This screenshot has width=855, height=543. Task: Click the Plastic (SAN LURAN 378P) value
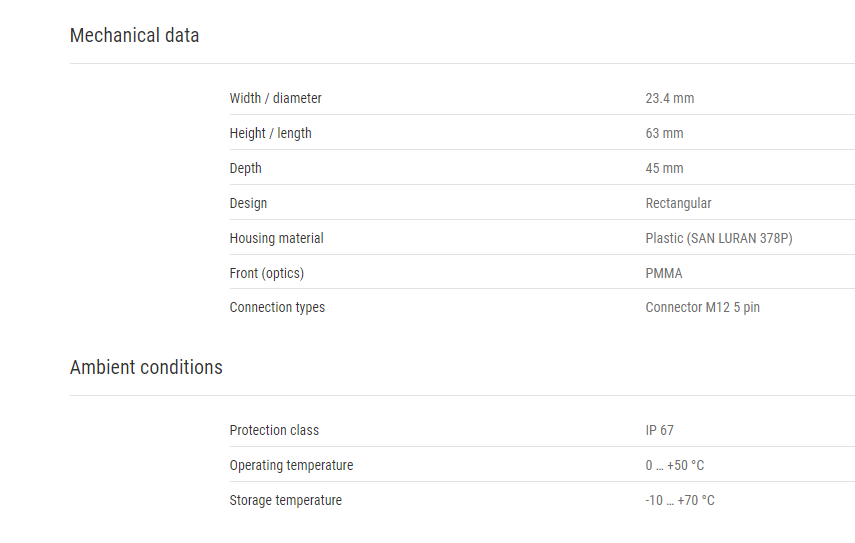point(719,238)
